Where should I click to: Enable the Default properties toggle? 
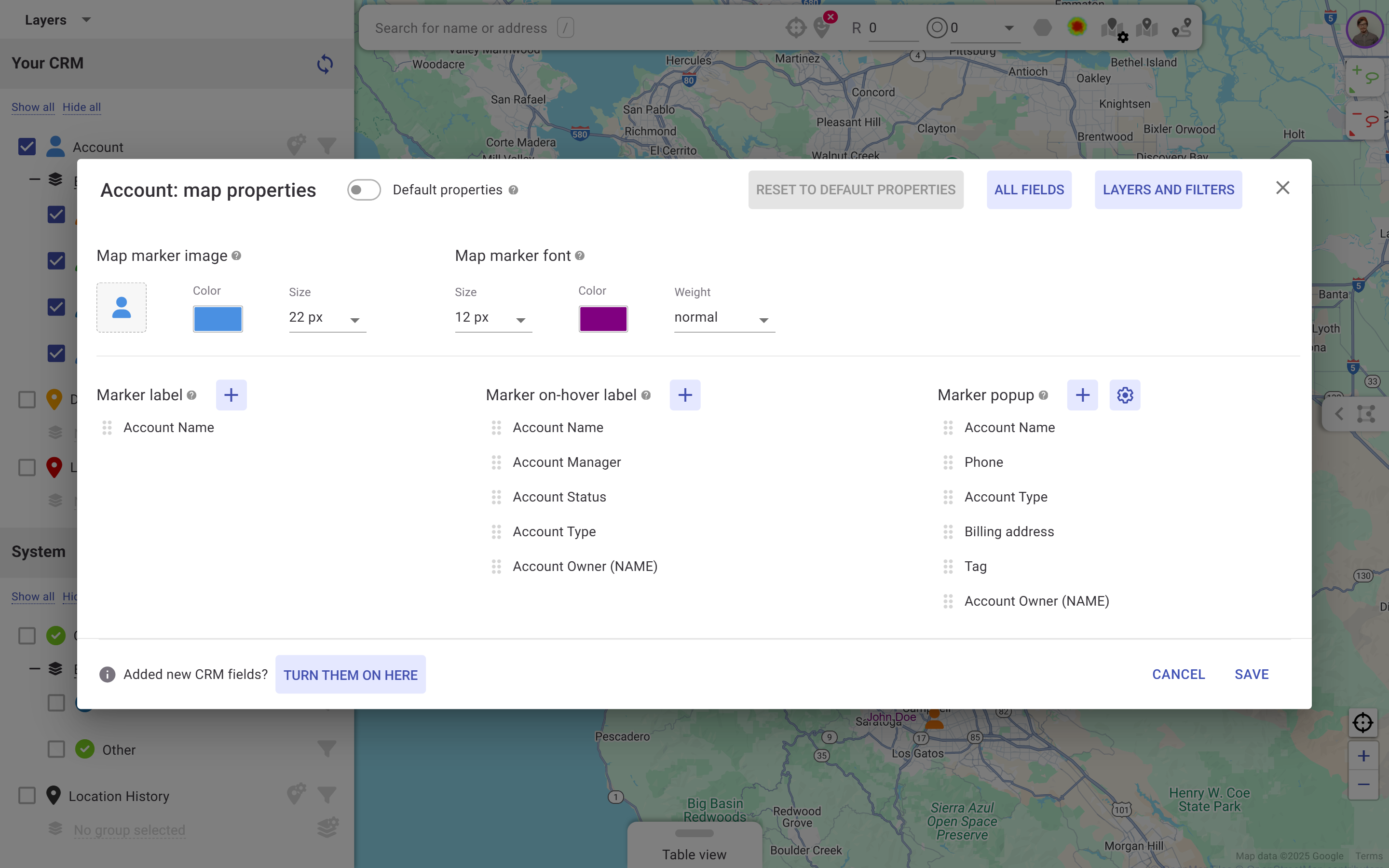pyautogui.click(x=364, y=190)
